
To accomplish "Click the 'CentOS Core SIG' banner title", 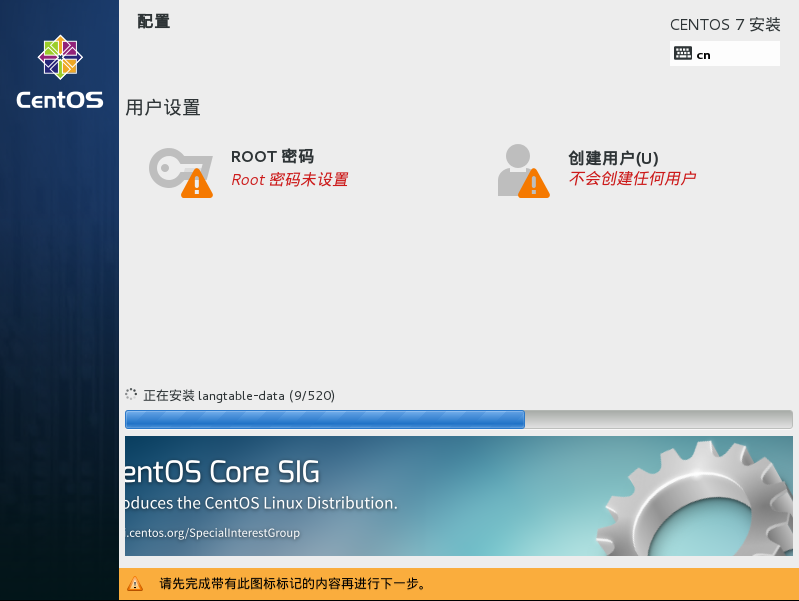I will (222, 472).
